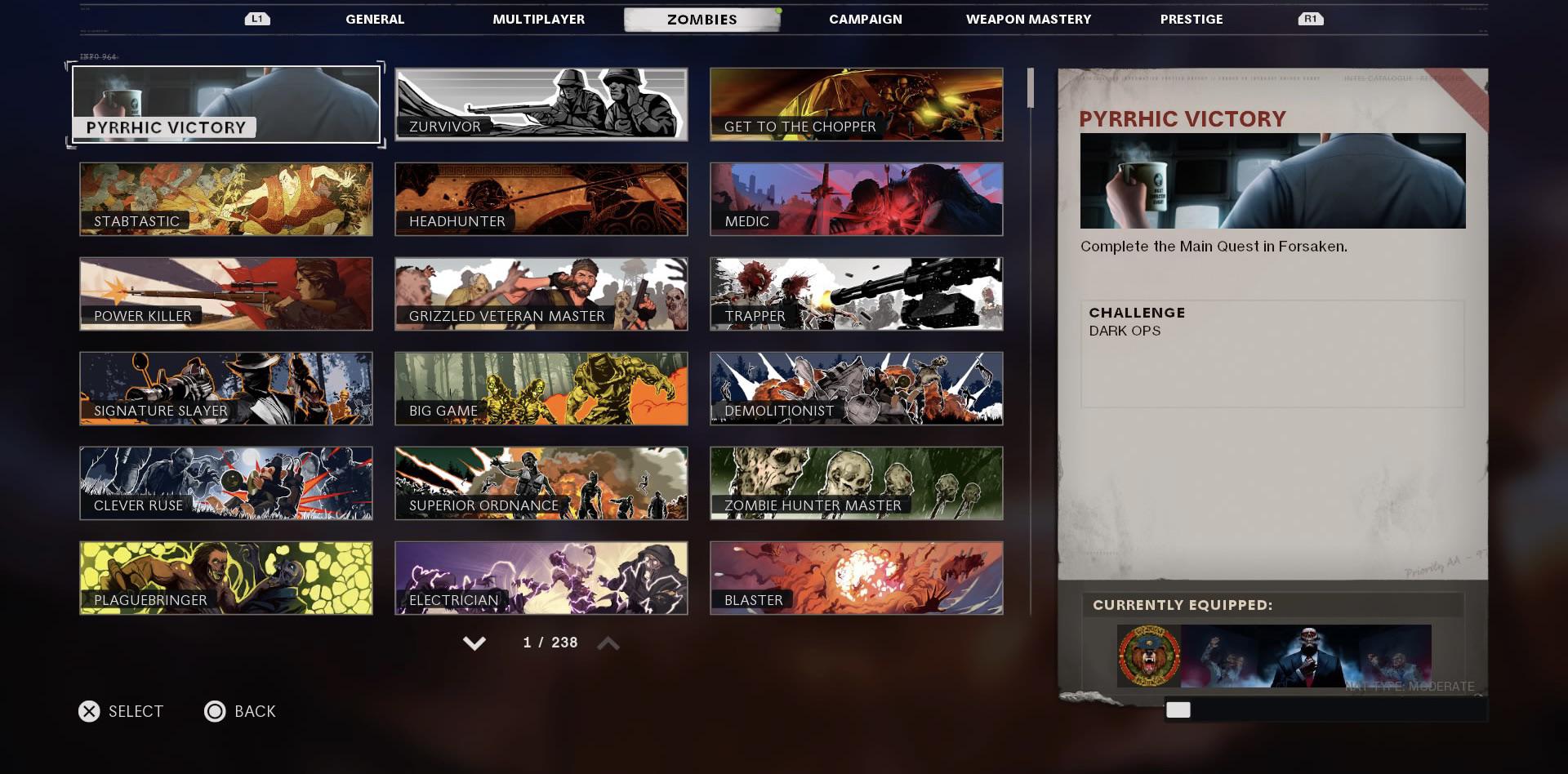Go to the previous page with up chevron
Viewport: 1568px width, 774px height.
pyautogui.click(x=608, y=643)
